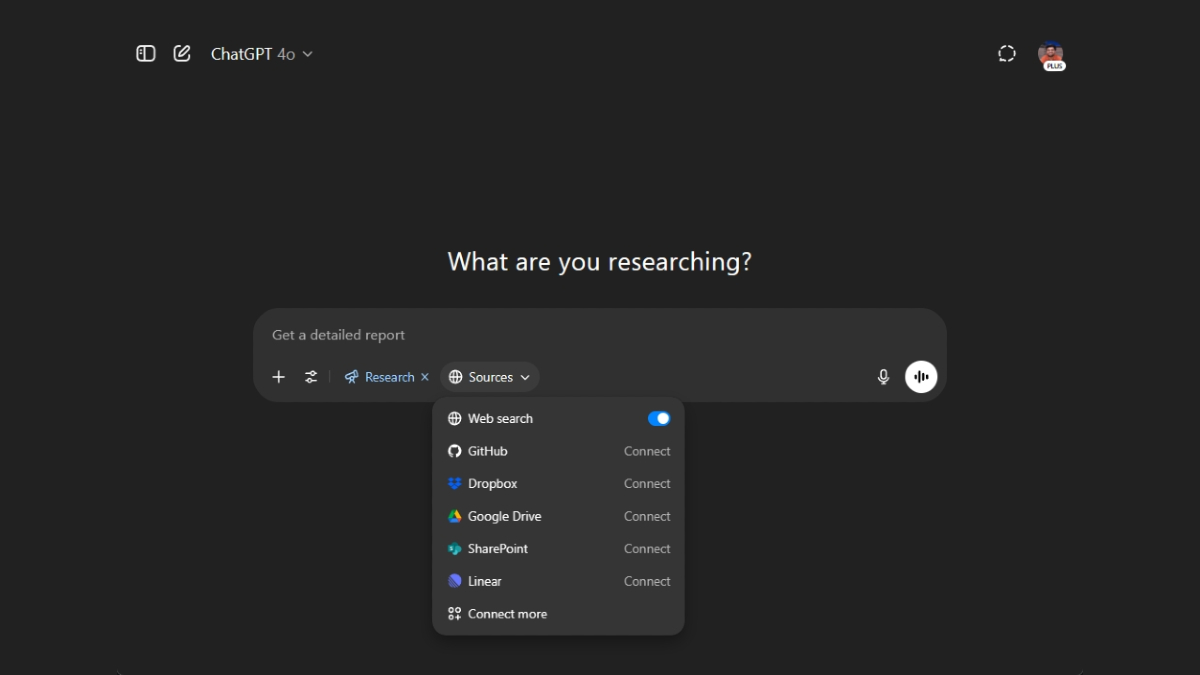Click Connect beside Linear
1200x675 pixels.
tap(647, 582)
